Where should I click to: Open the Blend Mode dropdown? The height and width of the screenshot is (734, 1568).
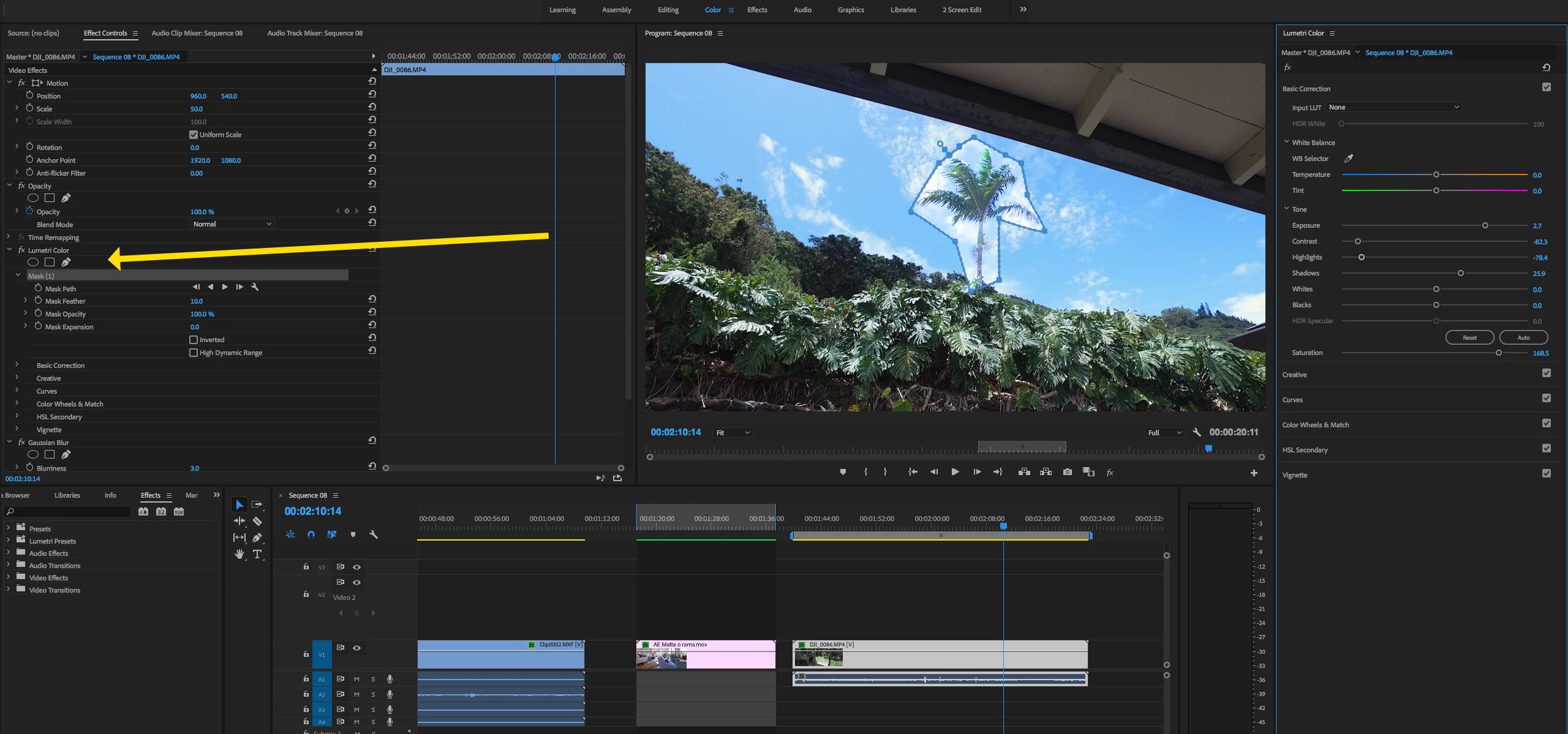click(x=232, y=224)
